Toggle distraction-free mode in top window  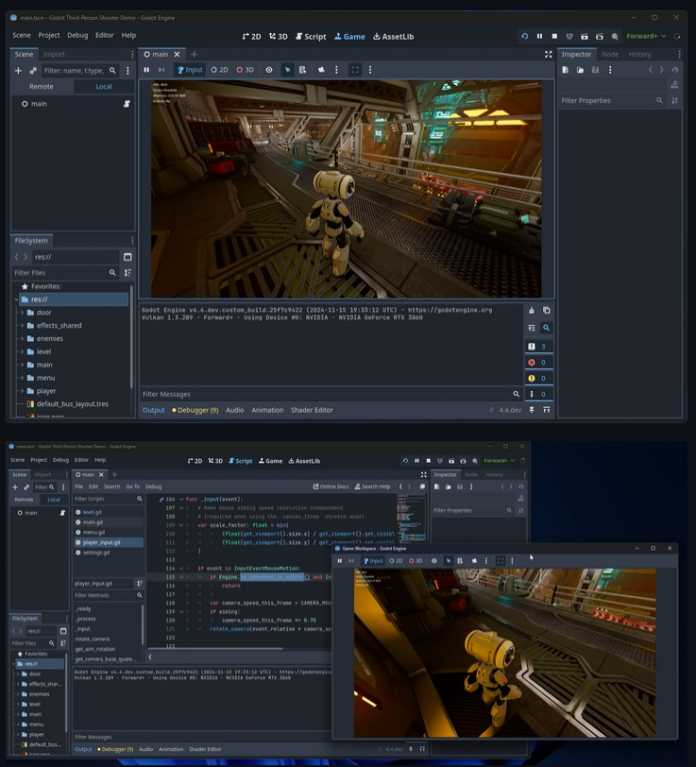548,54
